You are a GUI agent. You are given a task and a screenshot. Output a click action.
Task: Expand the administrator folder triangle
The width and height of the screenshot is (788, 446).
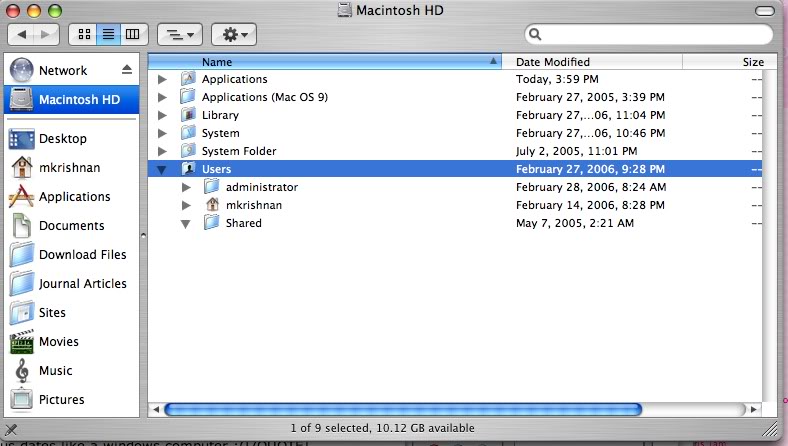[186, 188]
